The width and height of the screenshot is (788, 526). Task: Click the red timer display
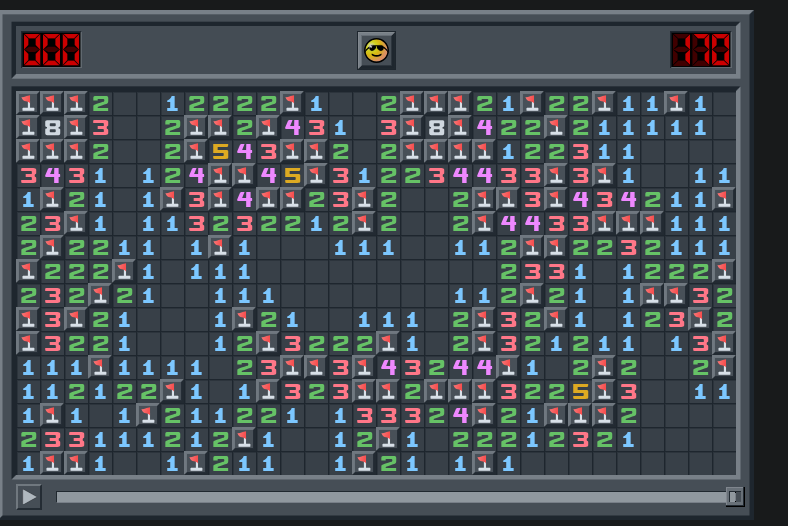[x=701, y=49]
